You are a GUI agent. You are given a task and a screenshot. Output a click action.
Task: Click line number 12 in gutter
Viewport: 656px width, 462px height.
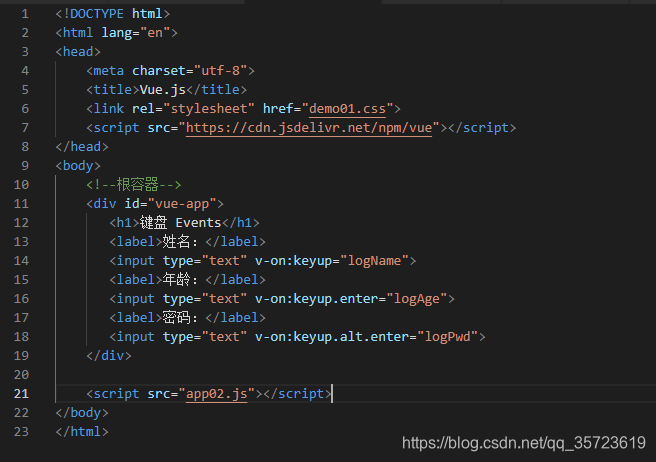click(x=21, y=223)
